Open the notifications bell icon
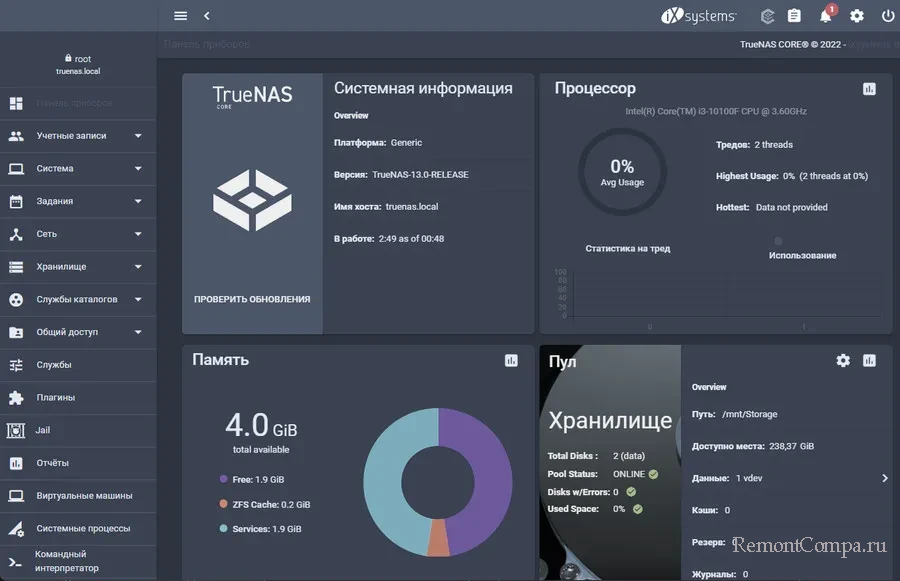900x581 pixels. pyautogui.click(x=825, y=16)
